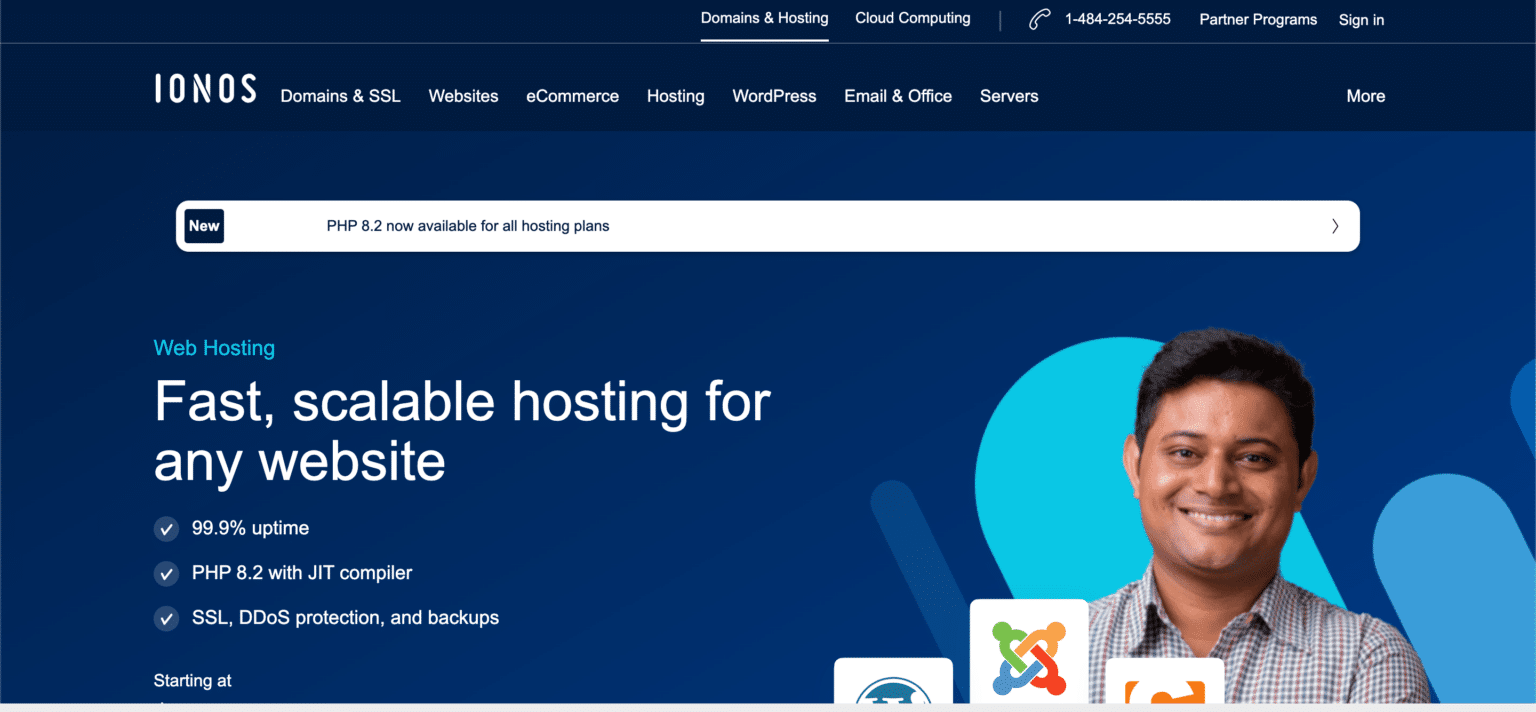
Task: Click the checkmark beside PHP 8.2 with JIT
Action: [x=166, y=574]
